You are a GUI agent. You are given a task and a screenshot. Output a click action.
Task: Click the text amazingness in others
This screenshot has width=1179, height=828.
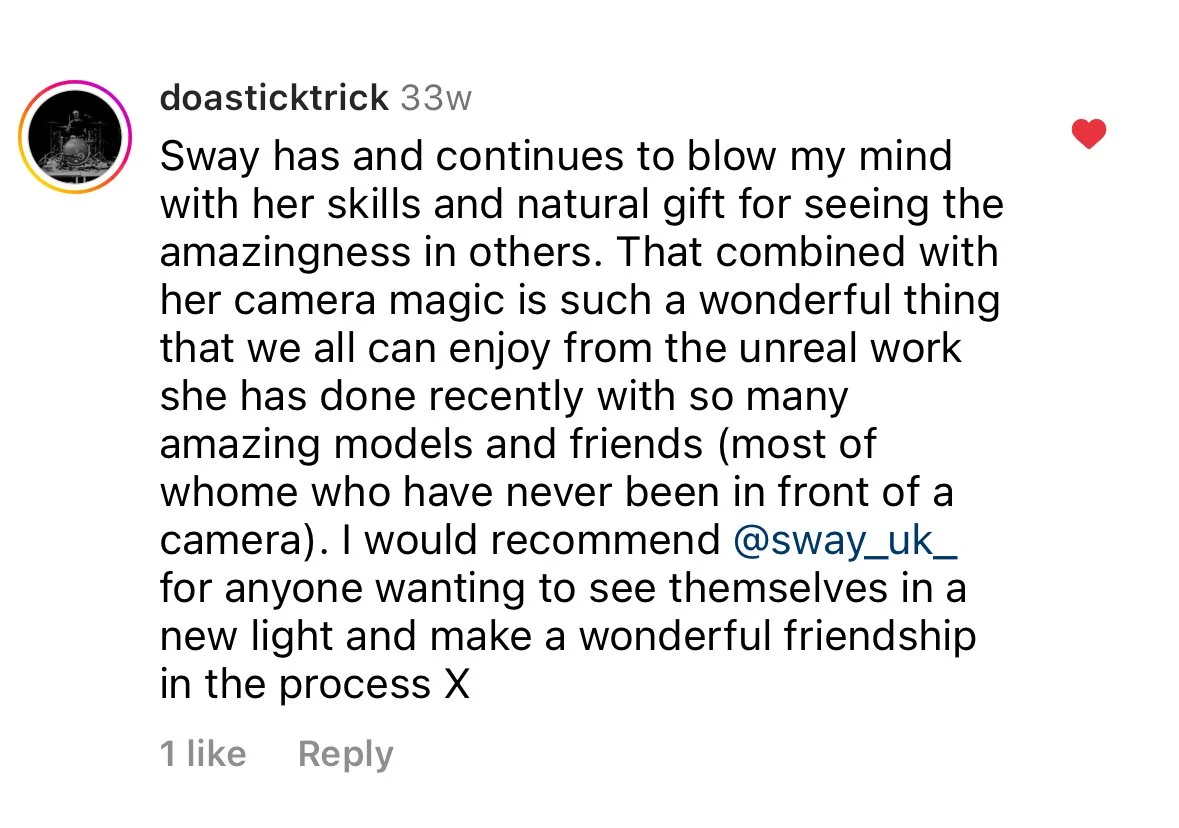[x=379, y=252]
